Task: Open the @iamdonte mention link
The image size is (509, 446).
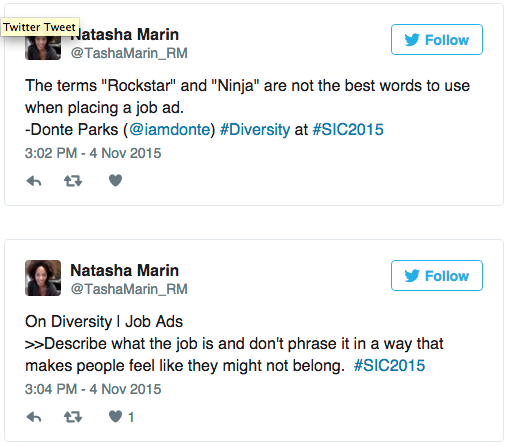Action: pos(170,130)
